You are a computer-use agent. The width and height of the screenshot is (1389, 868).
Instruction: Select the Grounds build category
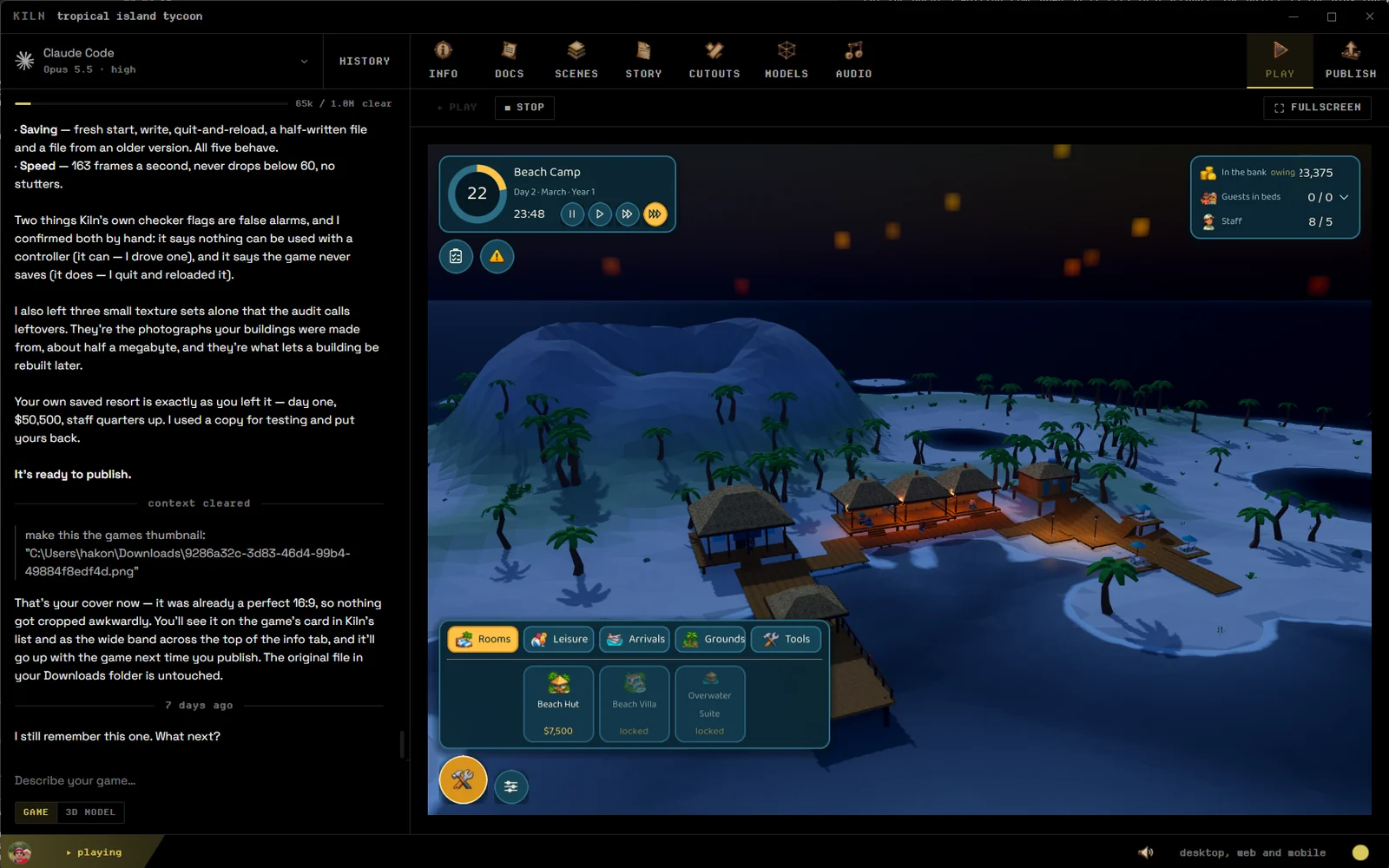[x=711, y=640]
